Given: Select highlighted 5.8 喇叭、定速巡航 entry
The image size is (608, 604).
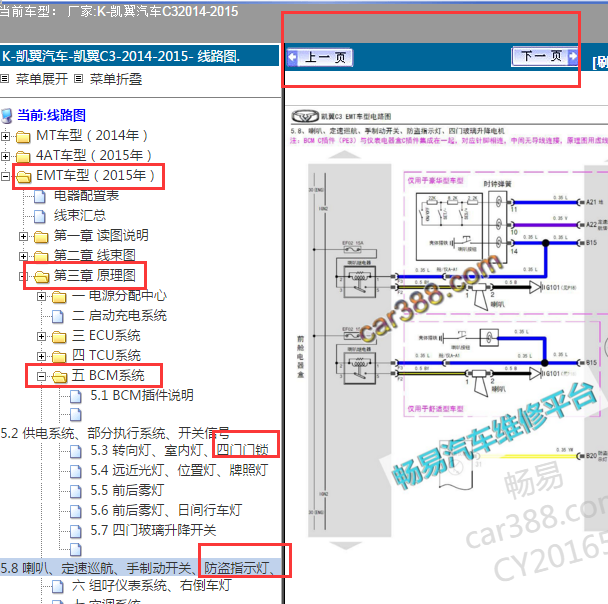Looking at the screenshot, I should pos(141,568).
